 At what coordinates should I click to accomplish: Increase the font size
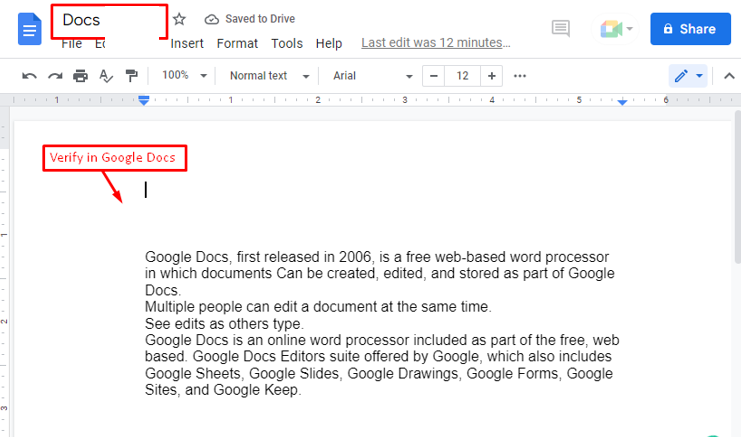coord(491,76)
